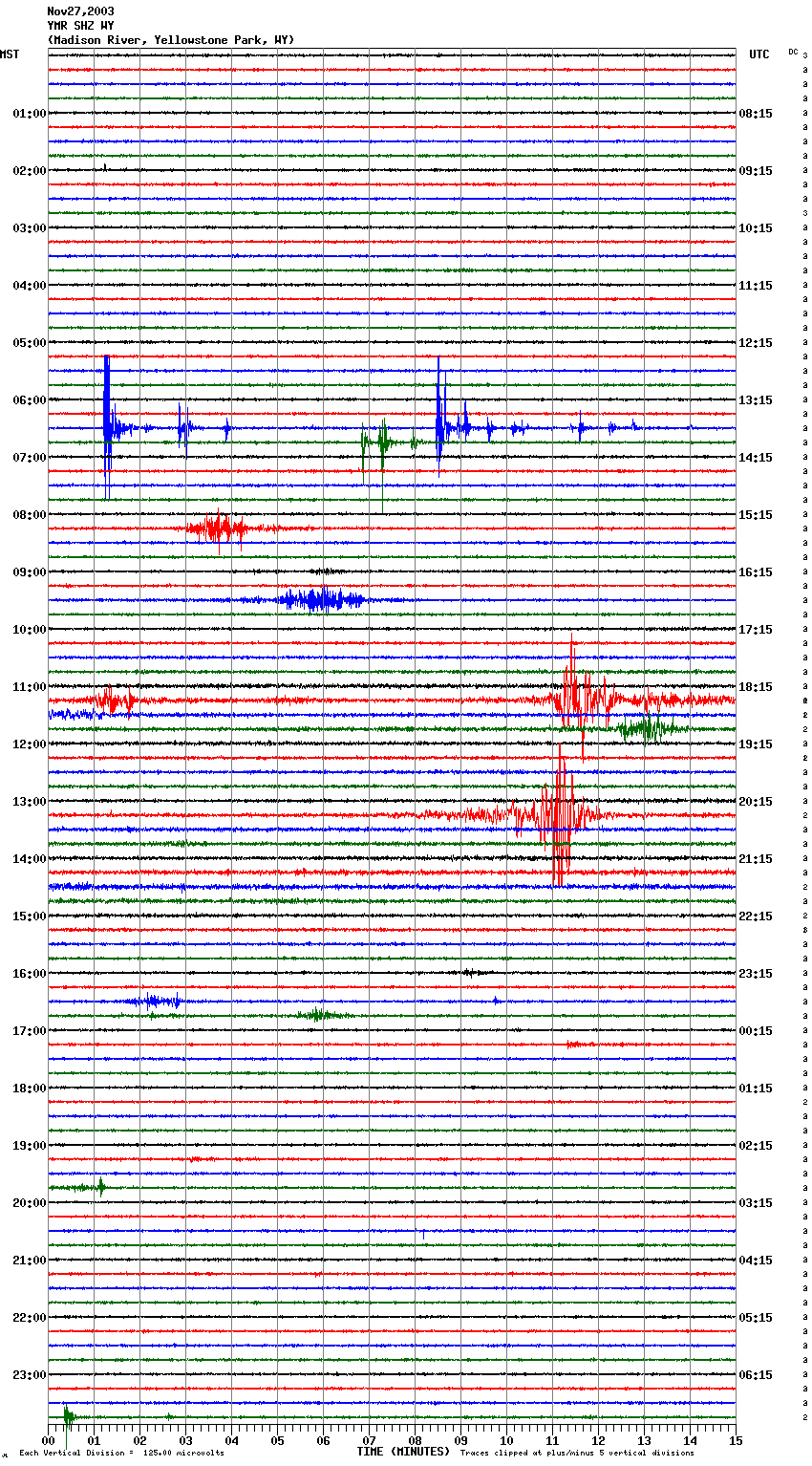Image resolution: width=812 pixels, height=1466 pixels.
Task: Select the 02:00 MST time label
Action: [x=30, y=171]
